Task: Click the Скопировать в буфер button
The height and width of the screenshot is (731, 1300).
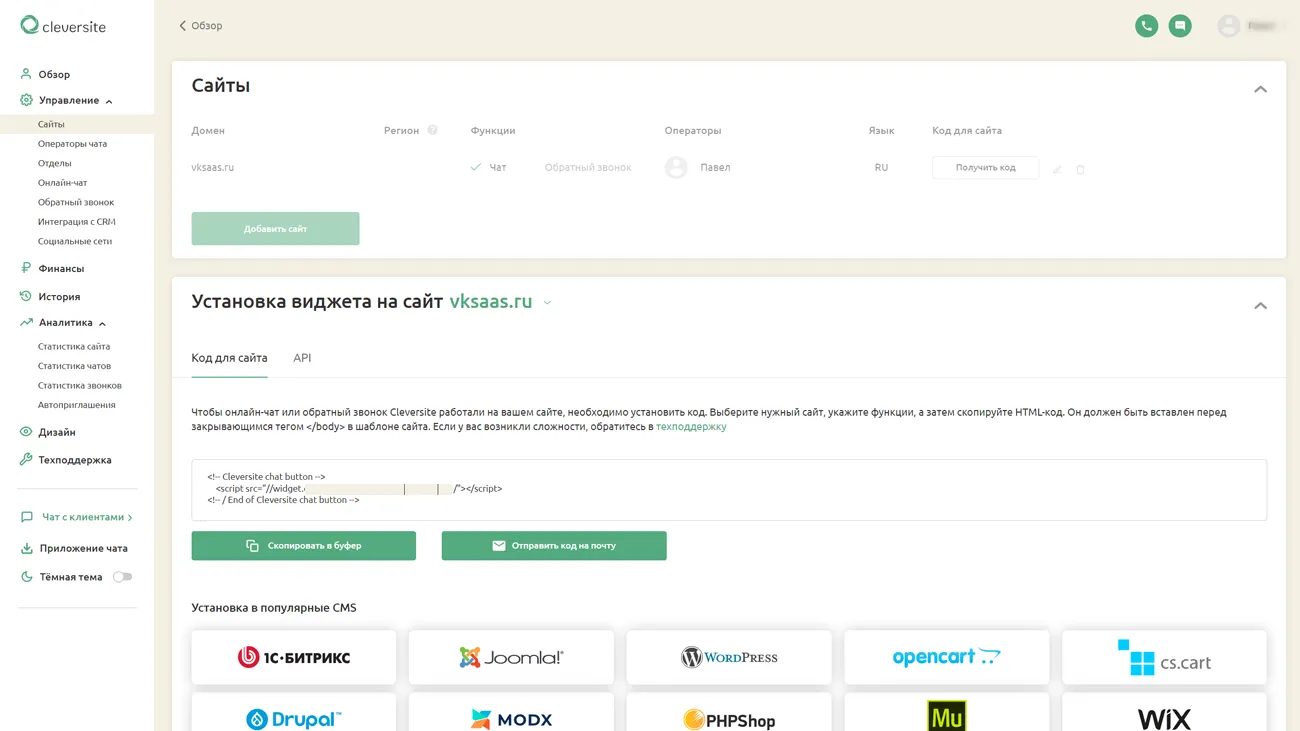Action: pyautogui.click(x=303, y=546)
